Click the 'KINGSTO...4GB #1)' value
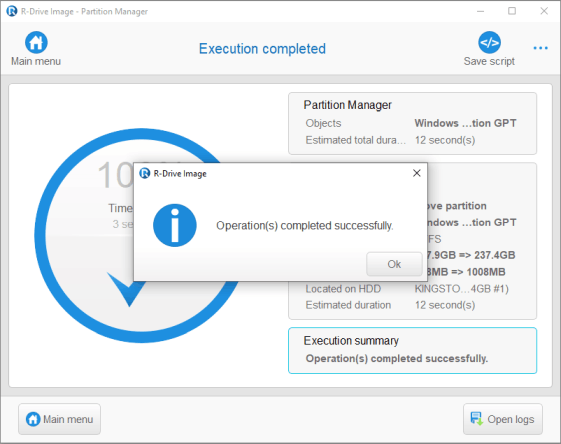 coord(462,289)
